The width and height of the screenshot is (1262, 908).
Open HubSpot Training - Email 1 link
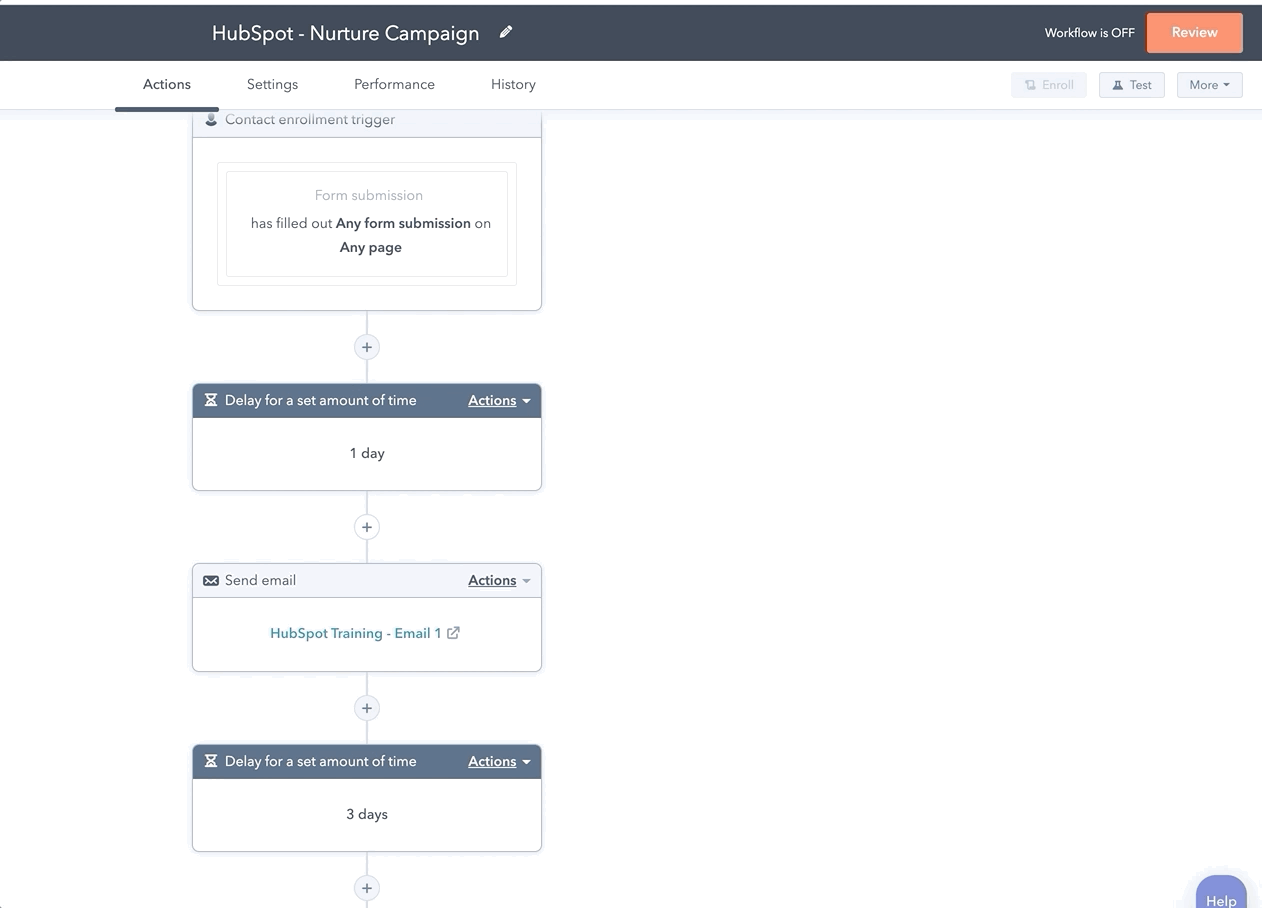coord(355,633)
